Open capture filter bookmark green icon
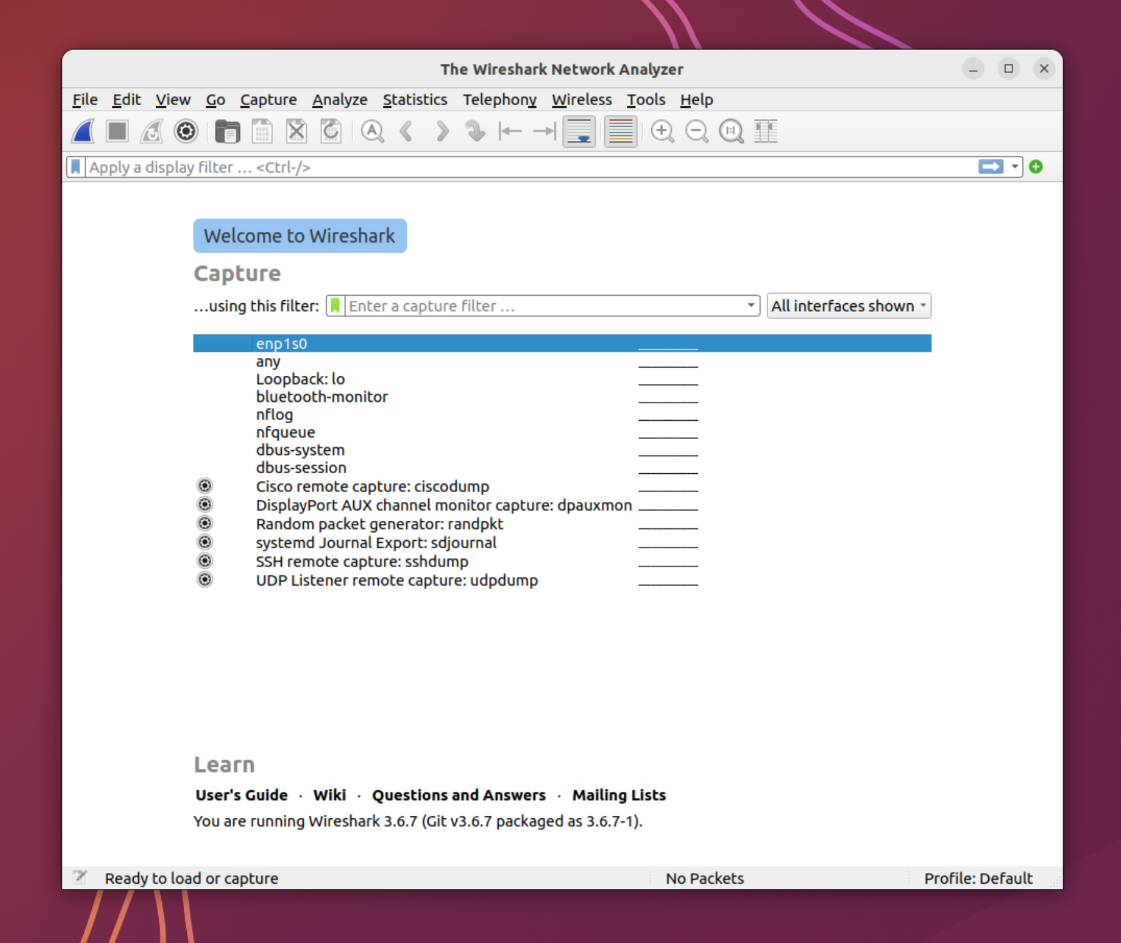The height and width of the screenshot is (943, 1121). click(335, 306)
